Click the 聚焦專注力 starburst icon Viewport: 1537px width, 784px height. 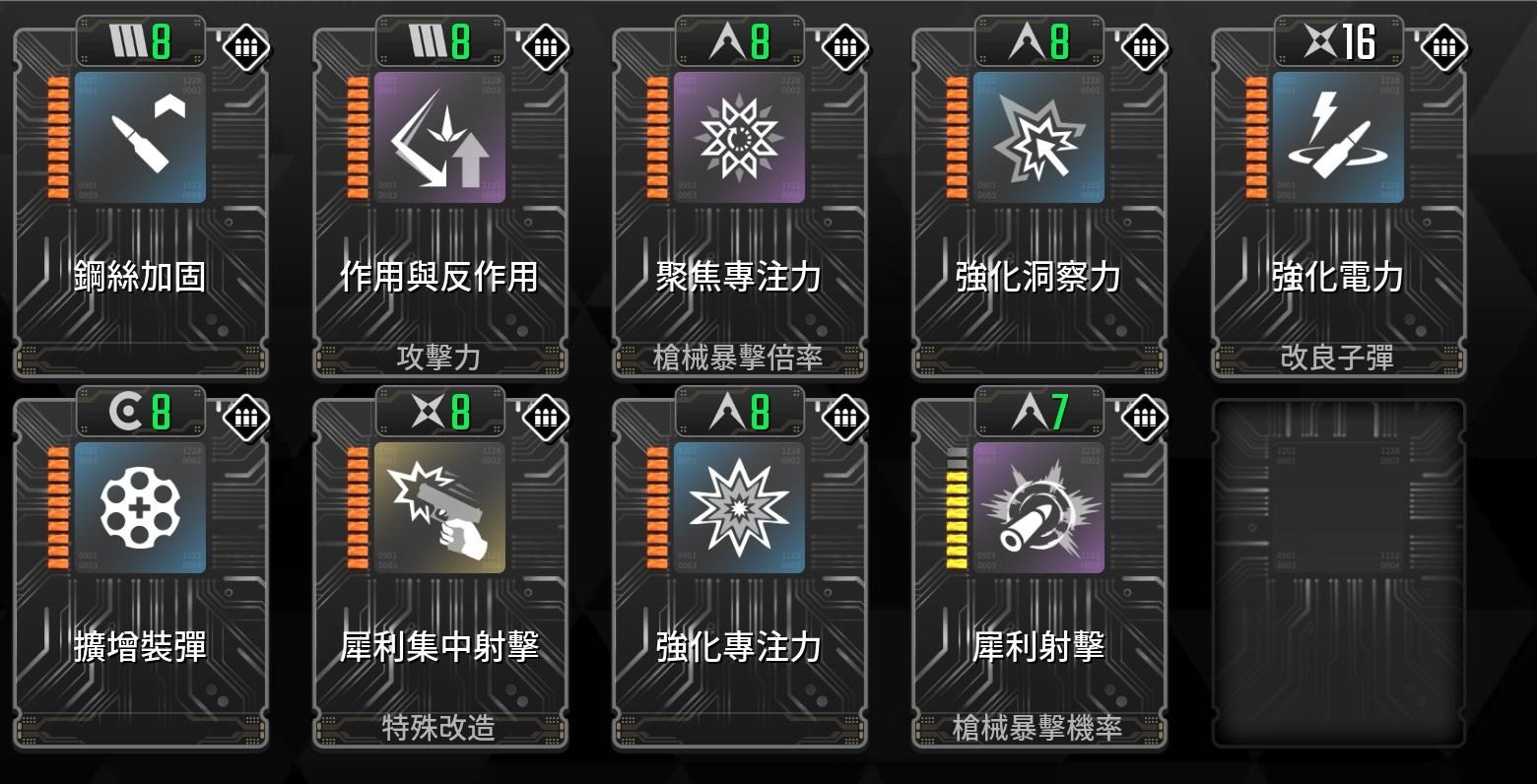click(740, 137)
